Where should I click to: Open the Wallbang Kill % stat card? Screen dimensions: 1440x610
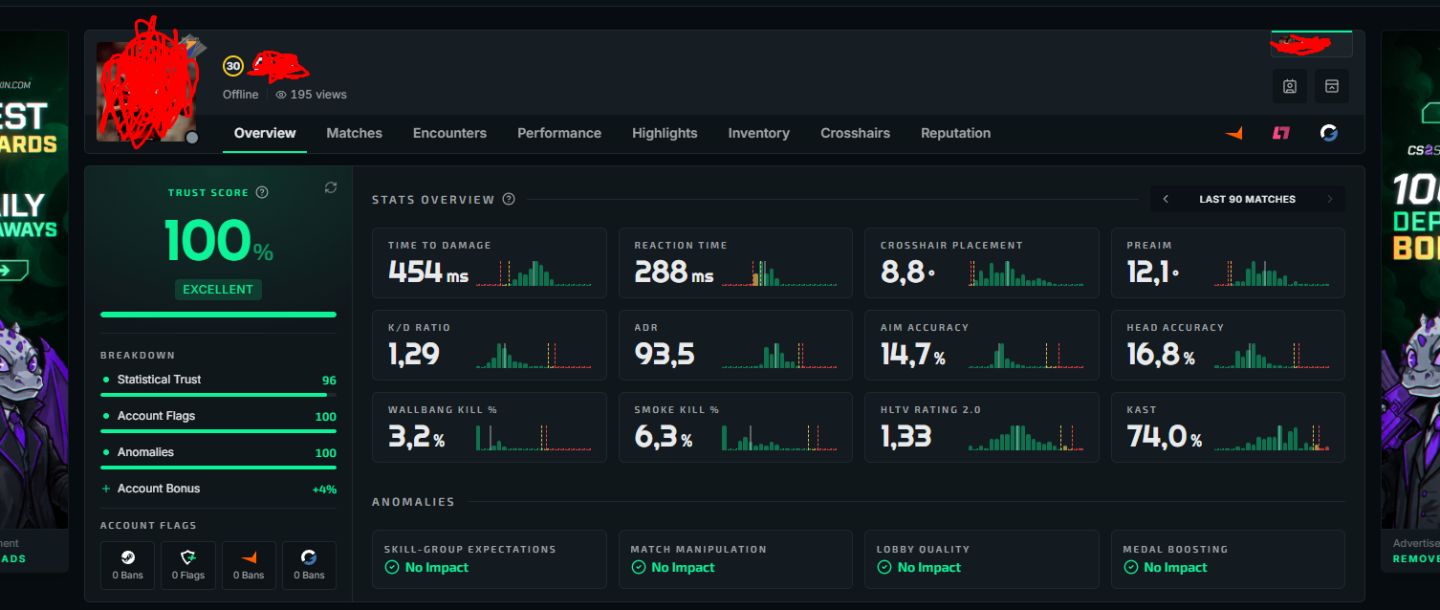[489, 427]
